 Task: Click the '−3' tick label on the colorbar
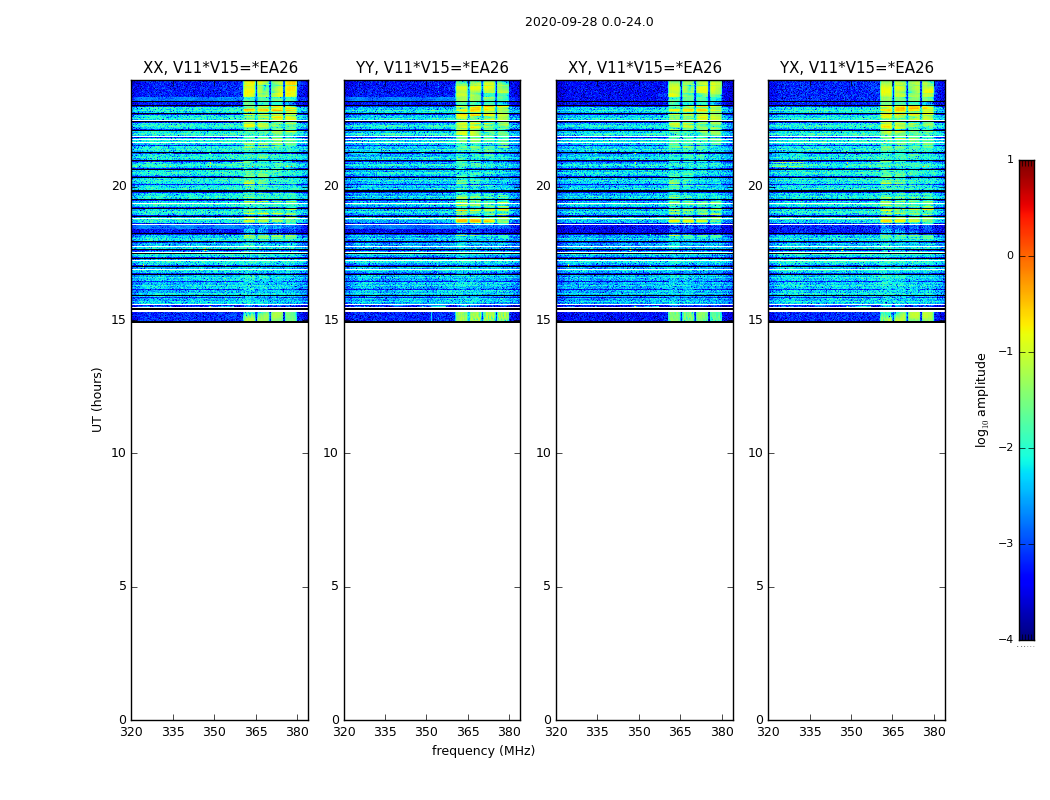click(x=1006, y=544)
